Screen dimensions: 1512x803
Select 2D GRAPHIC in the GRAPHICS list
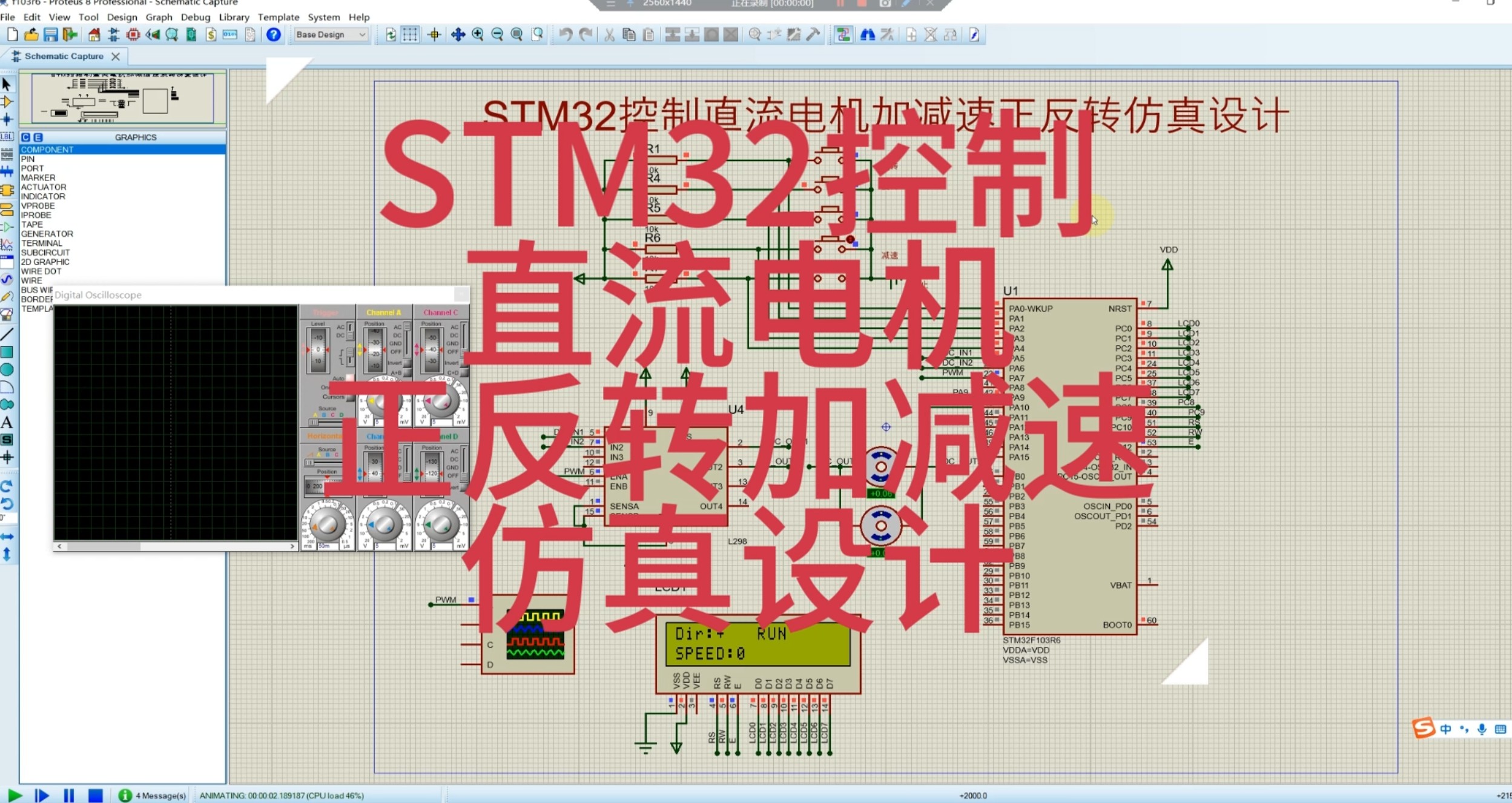coord(122,262)
